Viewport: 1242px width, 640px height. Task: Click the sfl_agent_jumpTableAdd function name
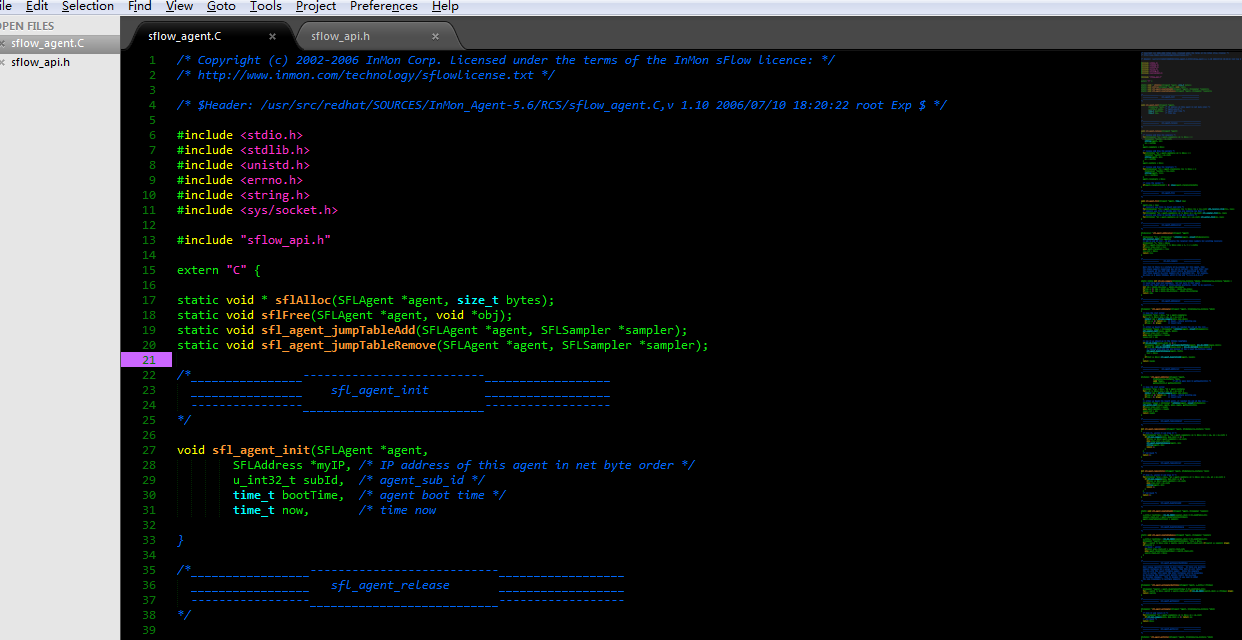(338, 330)
